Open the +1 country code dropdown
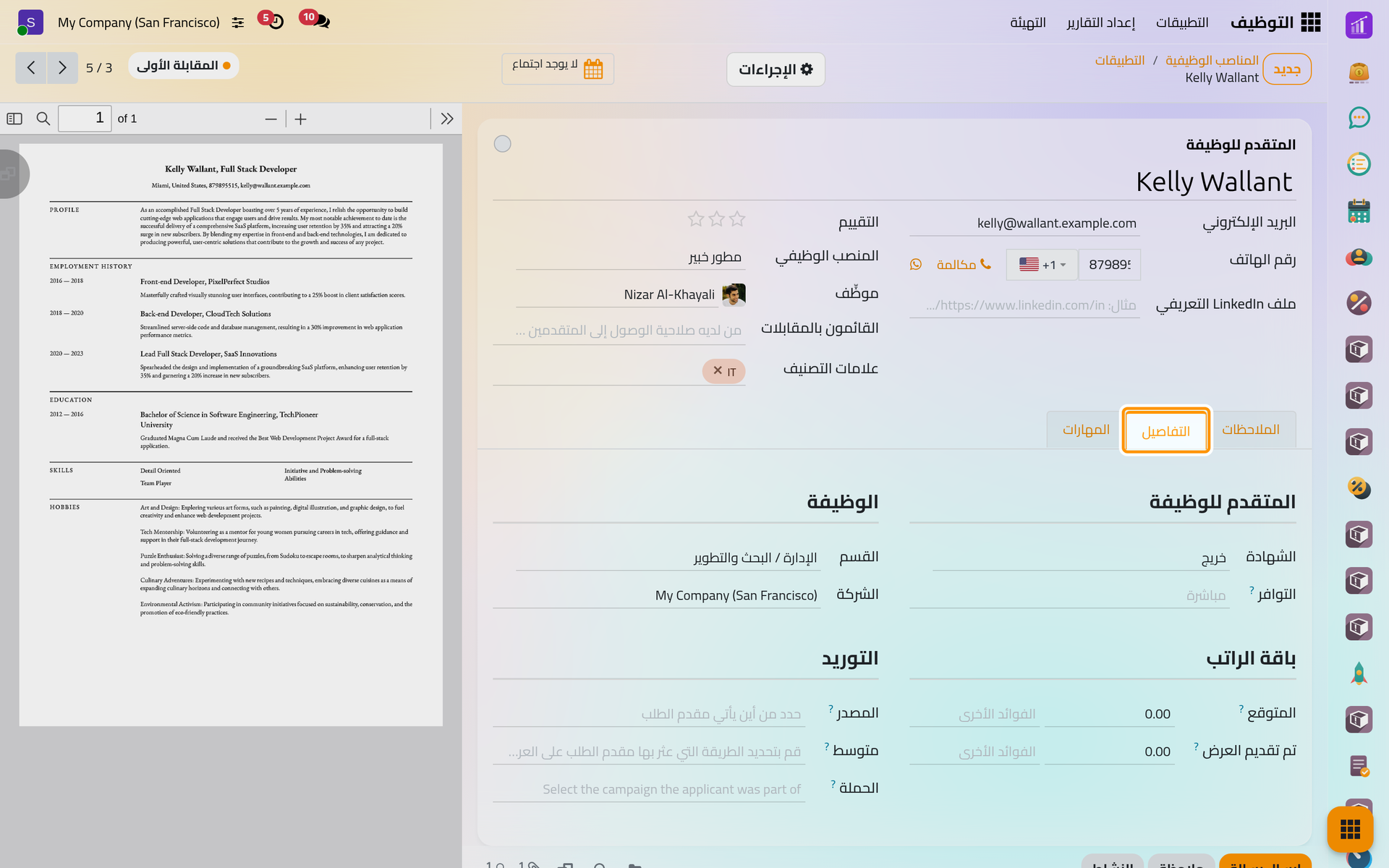Image resolution: width=1389 pixels, height=868 pixels. tap(1042, 265)
